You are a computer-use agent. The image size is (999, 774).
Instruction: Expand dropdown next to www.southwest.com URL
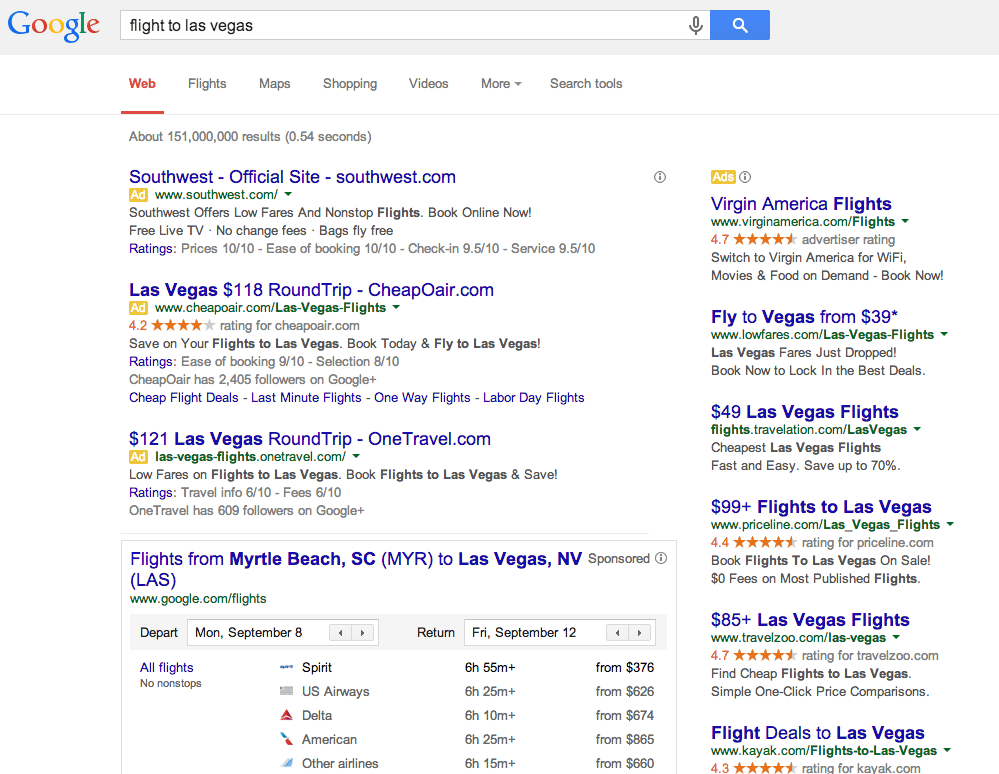pyautogui.click(x=288, y=194)
